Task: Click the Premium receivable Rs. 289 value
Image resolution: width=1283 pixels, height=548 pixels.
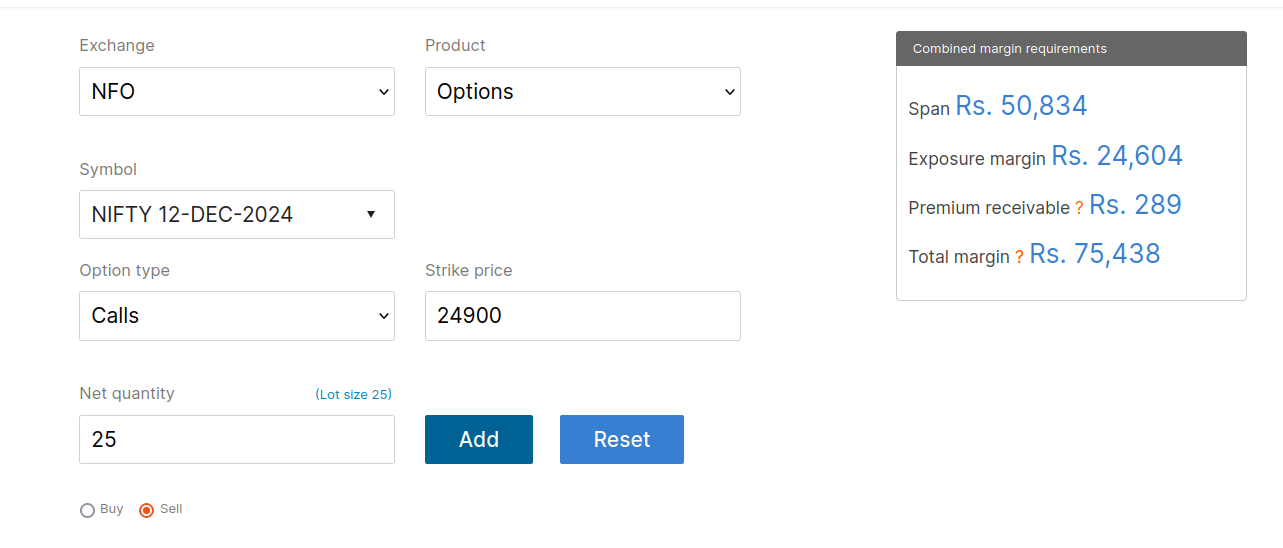Action: (1135, 205)
